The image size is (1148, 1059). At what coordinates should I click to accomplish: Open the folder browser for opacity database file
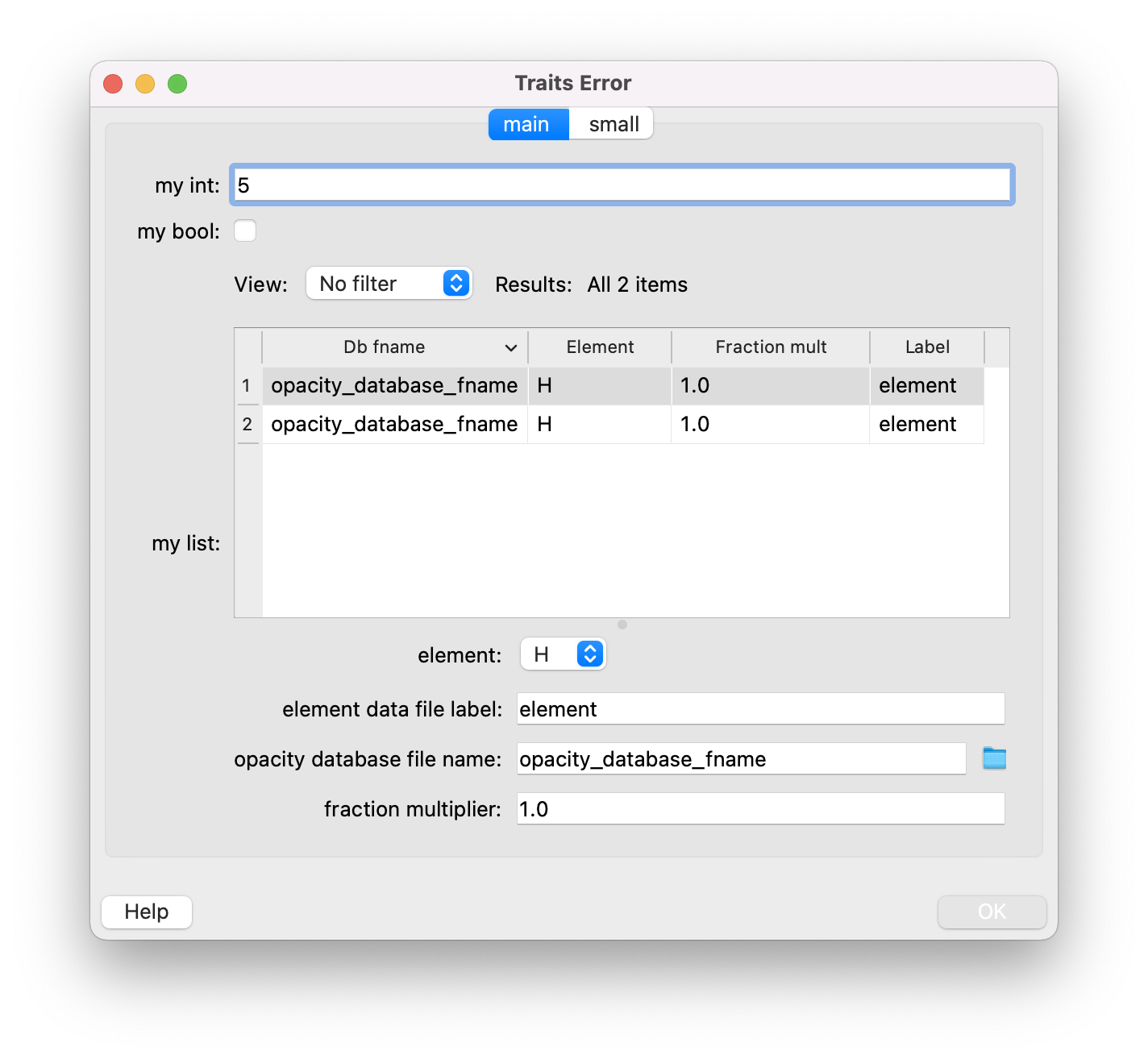994,758
